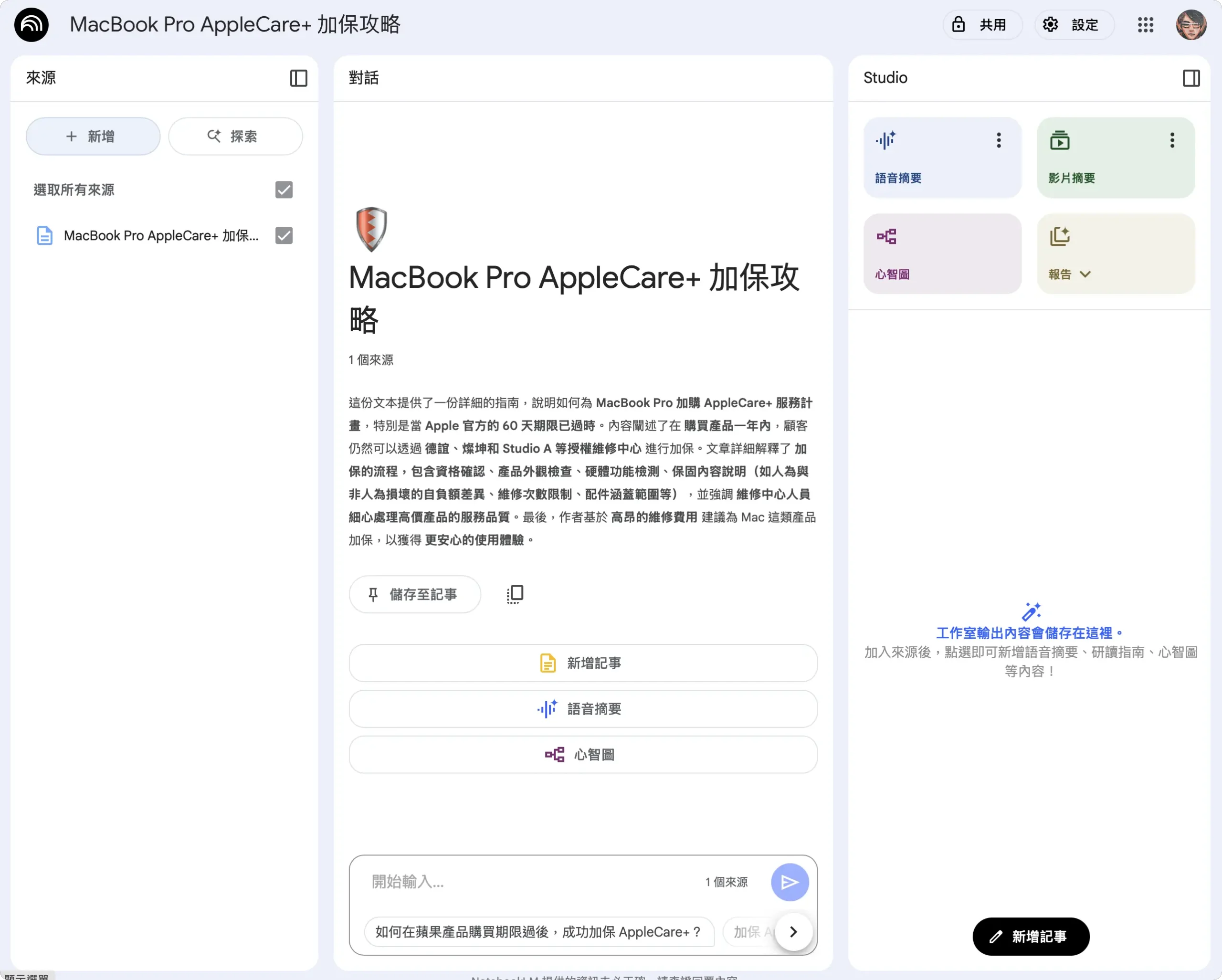Image resolution: width=1222 pixels, height=980 pixels.
Task: Open the MacBook Pro AppleCare+ 加保 source
Action: click(x=161, y=235)
